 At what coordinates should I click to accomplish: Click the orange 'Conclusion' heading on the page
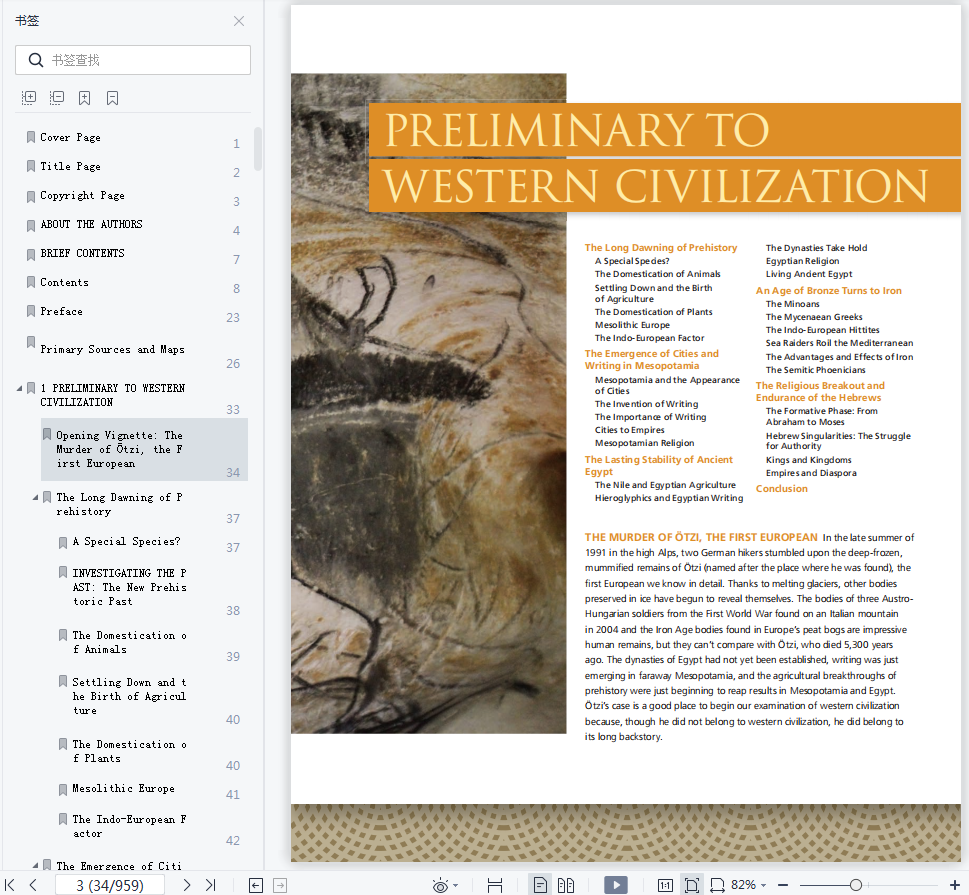pos(782,488)
